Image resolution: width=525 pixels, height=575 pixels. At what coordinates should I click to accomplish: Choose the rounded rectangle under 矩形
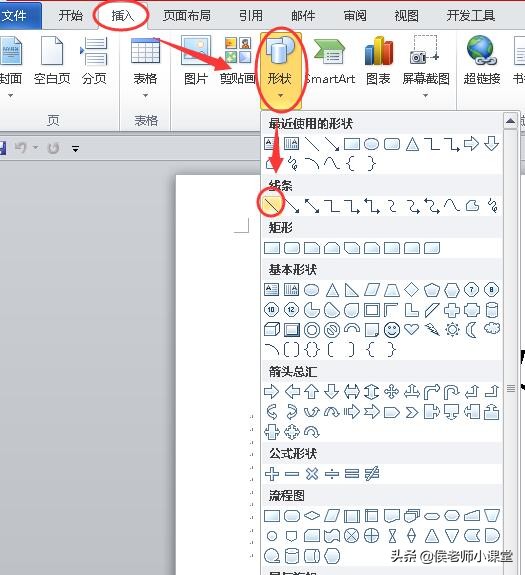[292, 248]
